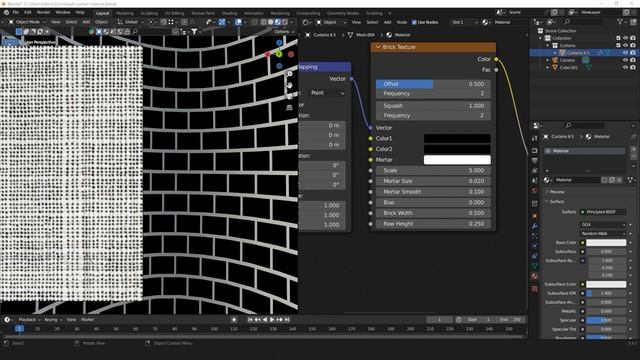Switch to the Layout workspace tab

(x=102, y=13)
